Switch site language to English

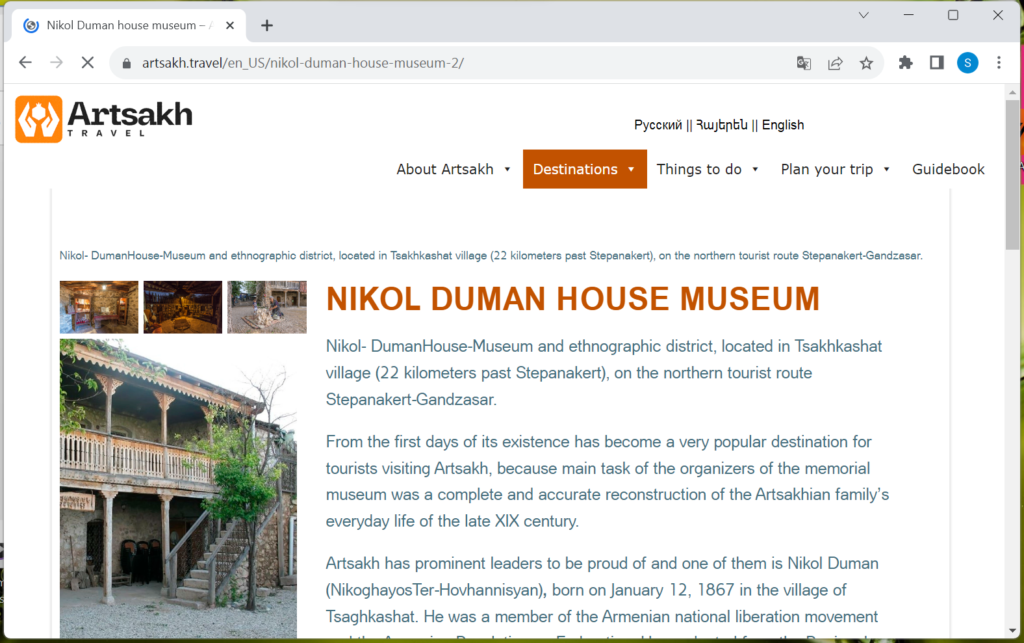click(x=783, y=125)
